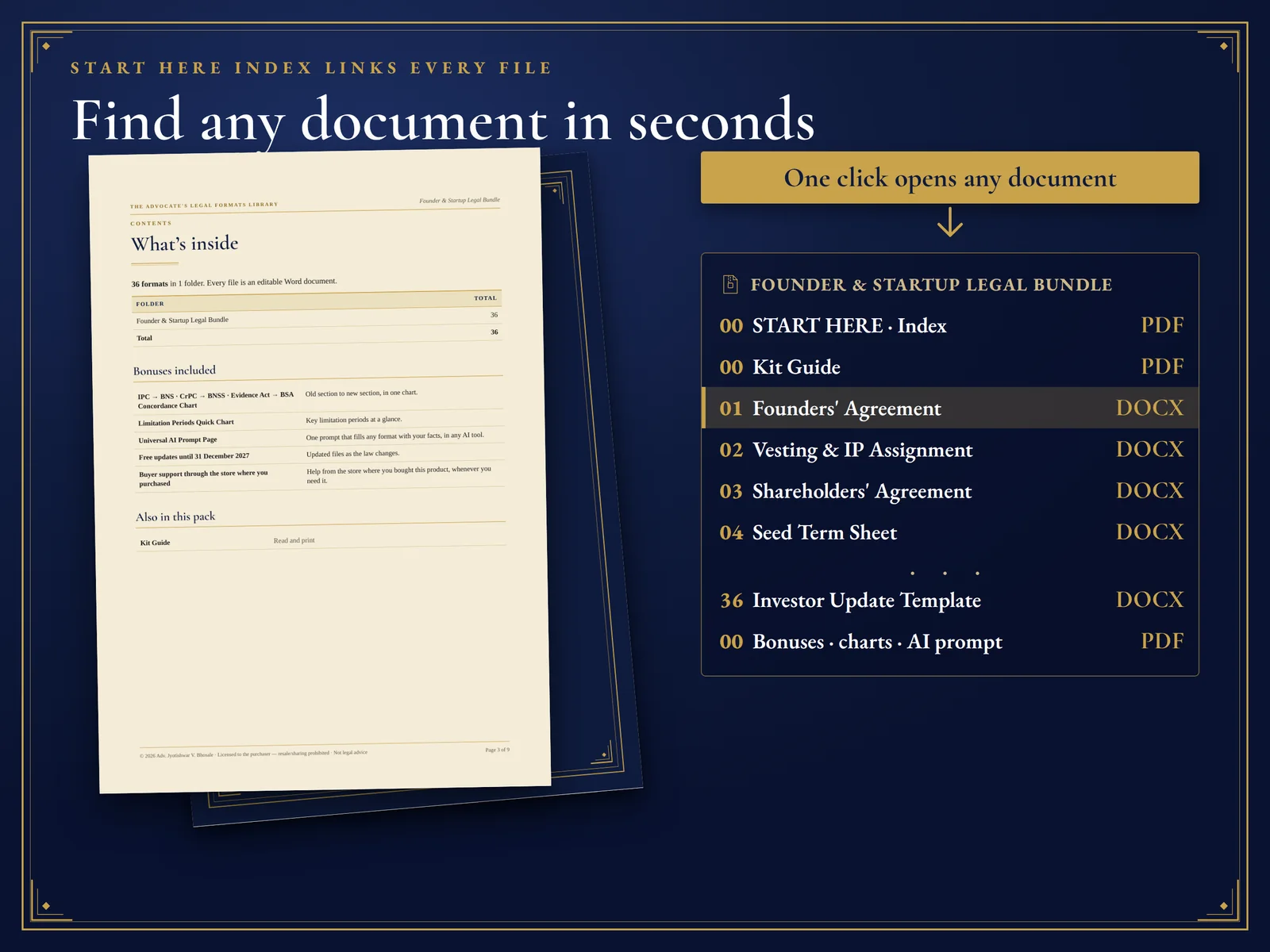
Task: Click the 'Find any document in seconds' headline
Action: tap(443, 121)
